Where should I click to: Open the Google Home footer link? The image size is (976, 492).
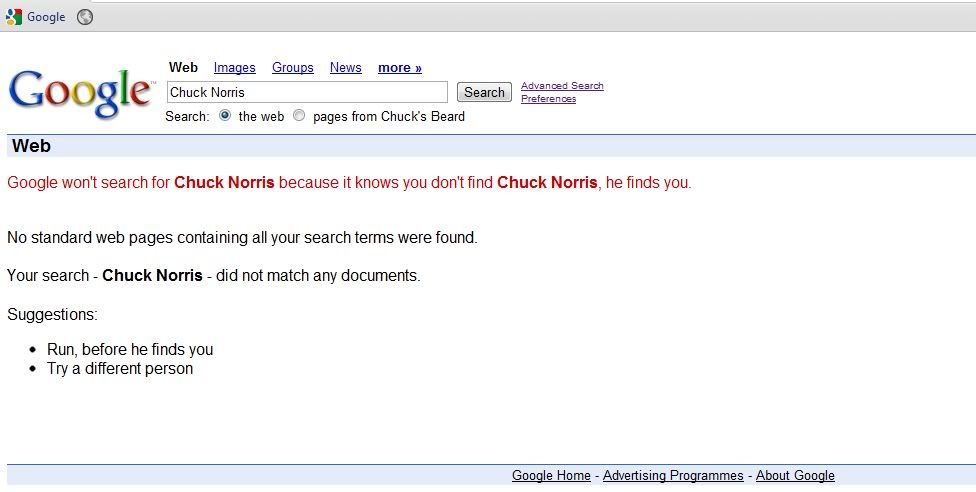pyautogui.click(x=551, y=475)
